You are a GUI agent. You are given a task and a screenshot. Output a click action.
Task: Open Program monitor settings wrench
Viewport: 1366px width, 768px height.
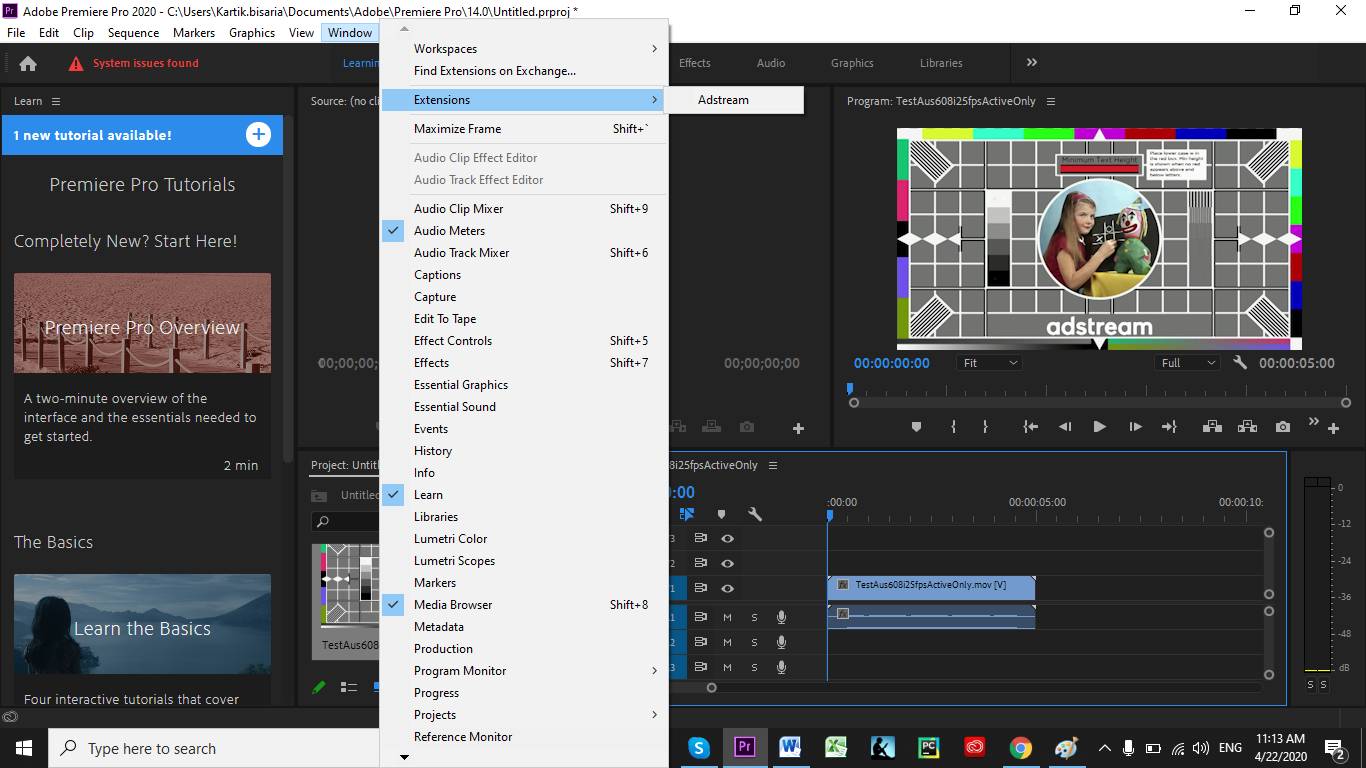(1240, 363)
